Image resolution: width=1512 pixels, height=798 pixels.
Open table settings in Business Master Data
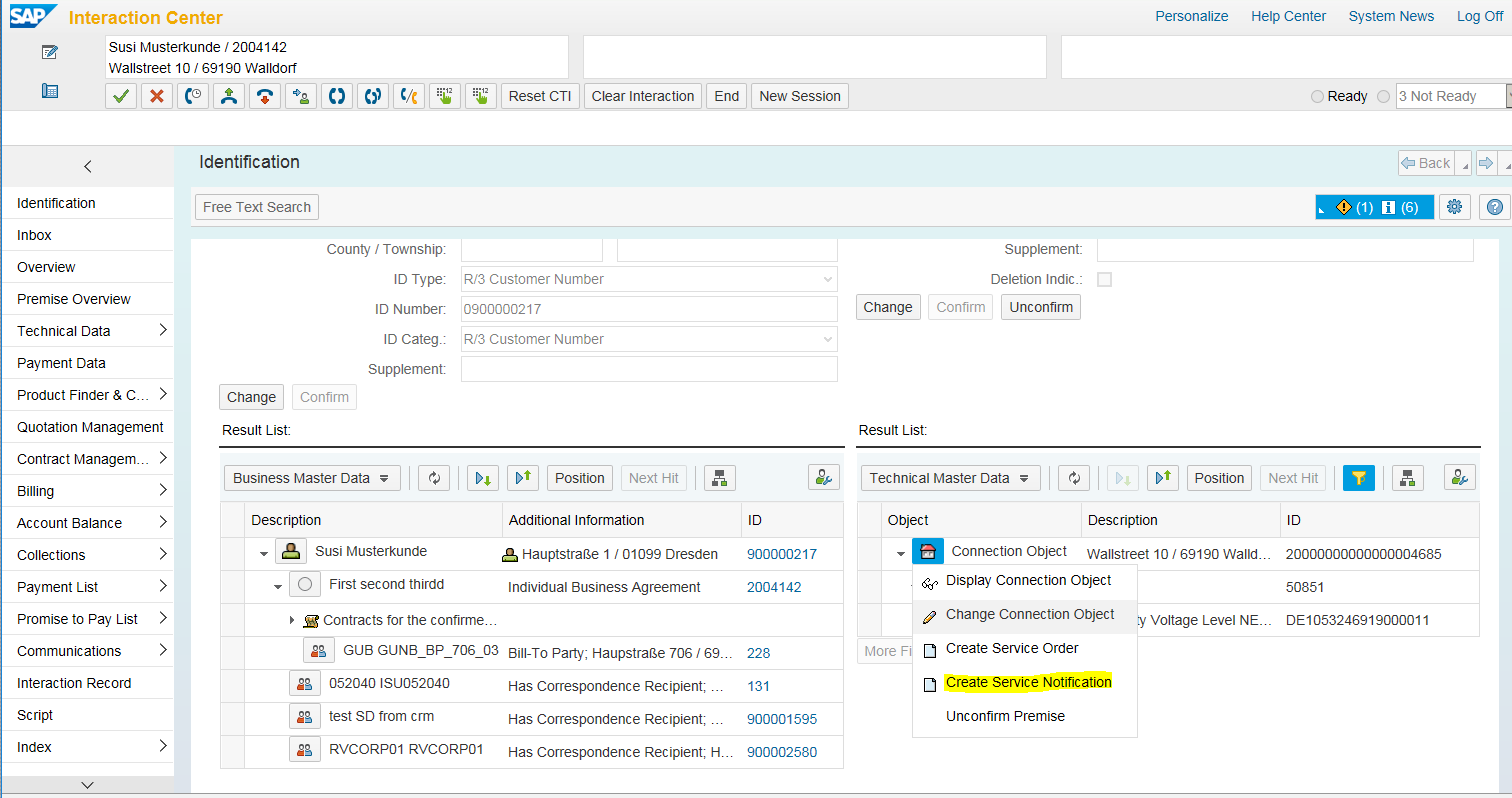[824, 478]
